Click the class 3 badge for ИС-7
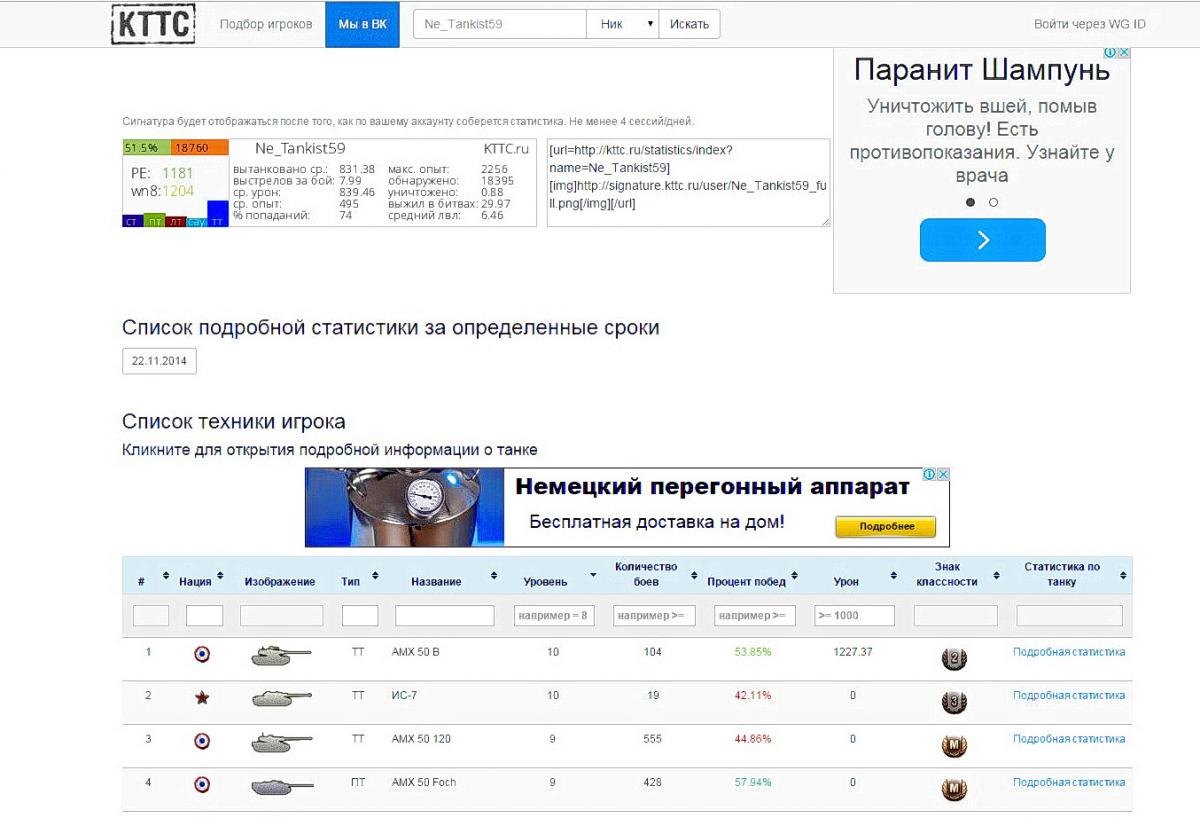 point(954,702)
